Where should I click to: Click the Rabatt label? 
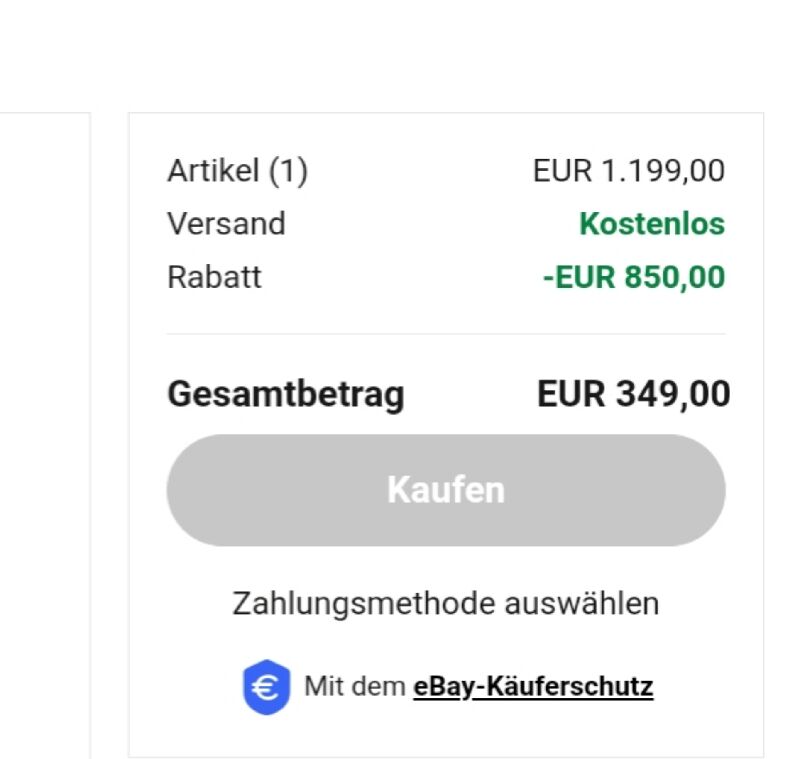[214, 277]
